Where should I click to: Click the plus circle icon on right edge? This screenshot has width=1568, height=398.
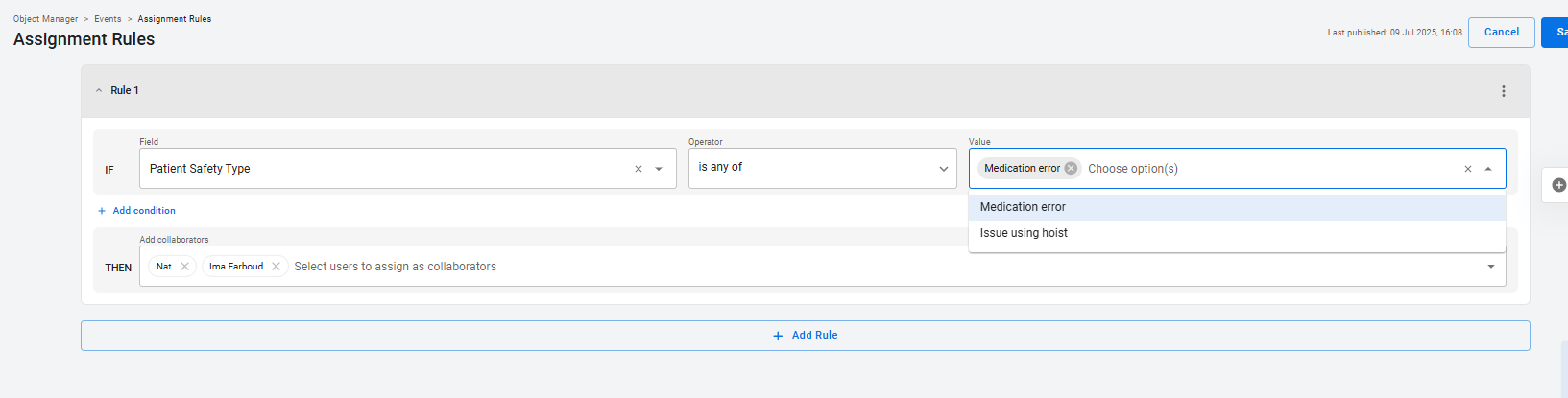[x=1558, y=185]
